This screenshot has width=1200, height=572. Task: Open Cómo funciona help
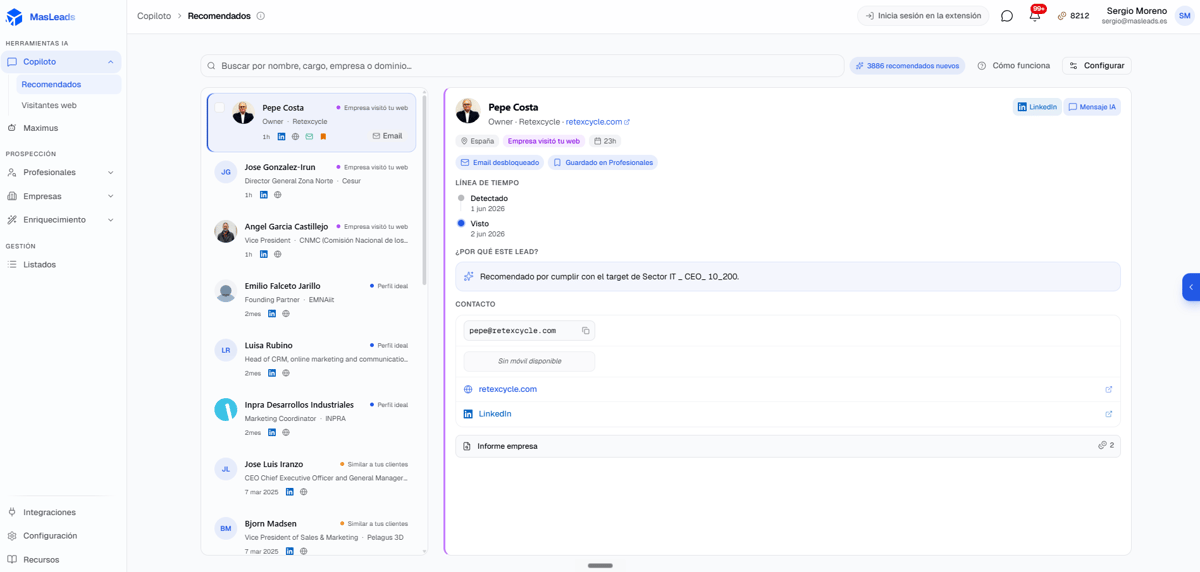1014,66
